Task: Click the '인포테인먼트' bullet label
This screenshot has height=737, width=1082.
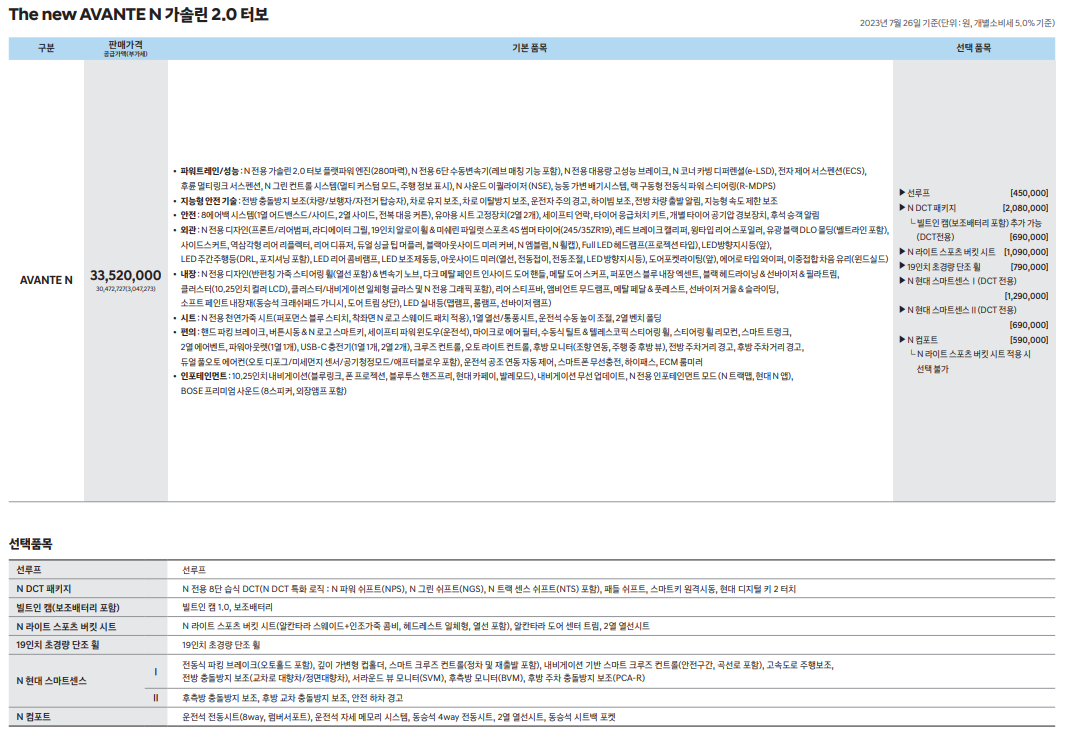Action: [204, 376]
